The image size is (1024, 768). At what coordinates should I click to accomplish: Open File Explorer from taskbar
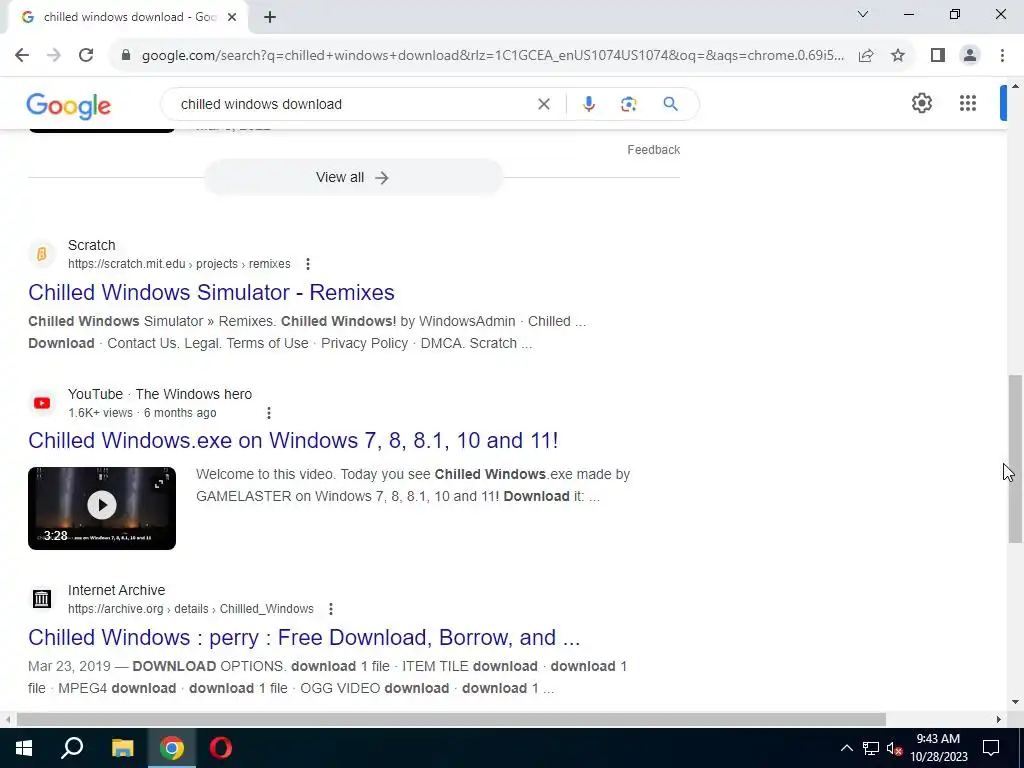coord(122,748)
